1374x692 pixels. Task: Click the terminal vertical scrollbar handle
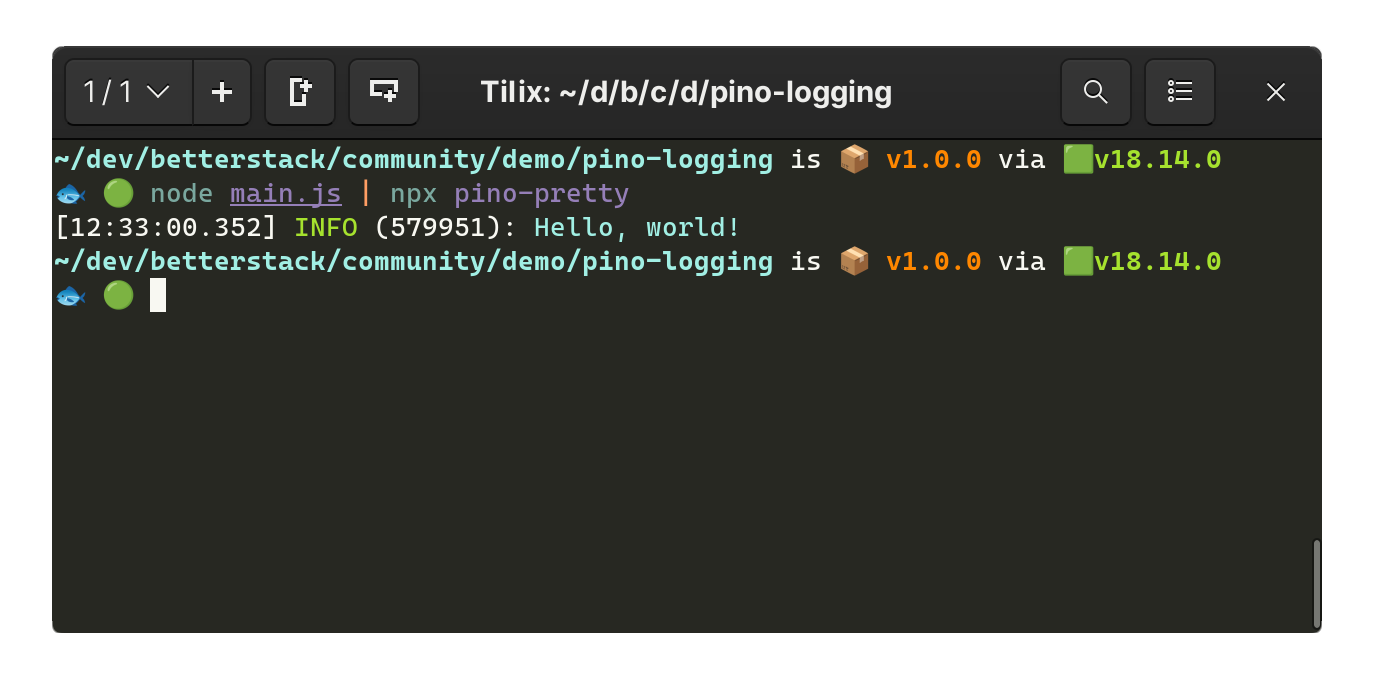pyautogui.click(x=1317, y=583)
